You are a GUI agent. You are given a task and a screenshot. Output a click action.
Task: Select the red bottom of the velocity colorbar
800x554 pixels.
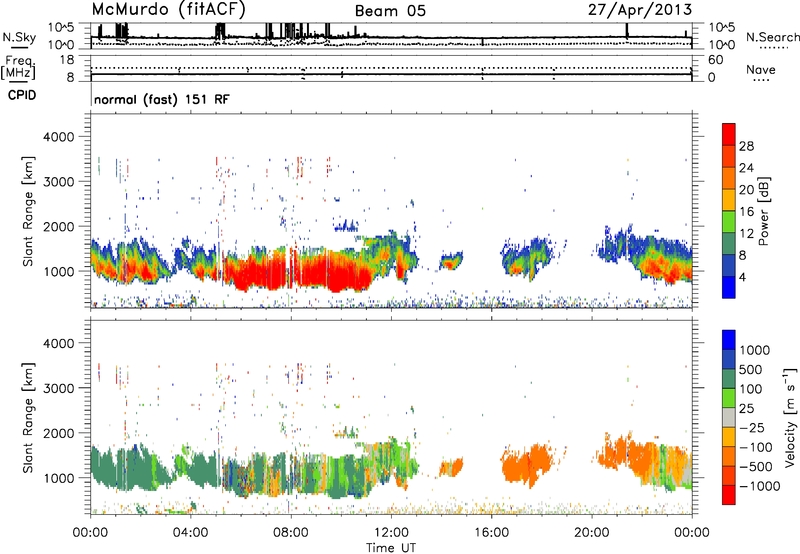pos(729,495)
